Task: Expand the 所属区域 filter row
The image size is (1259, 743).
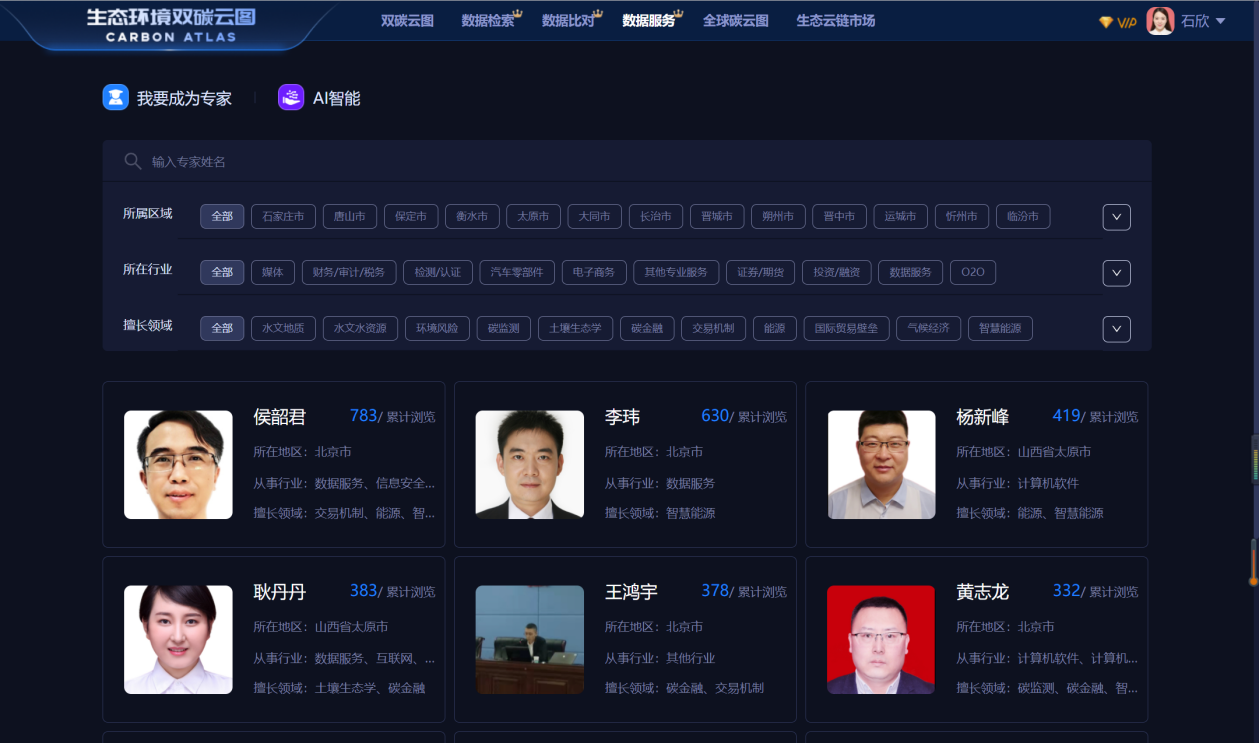Action: click(1116, 217)
